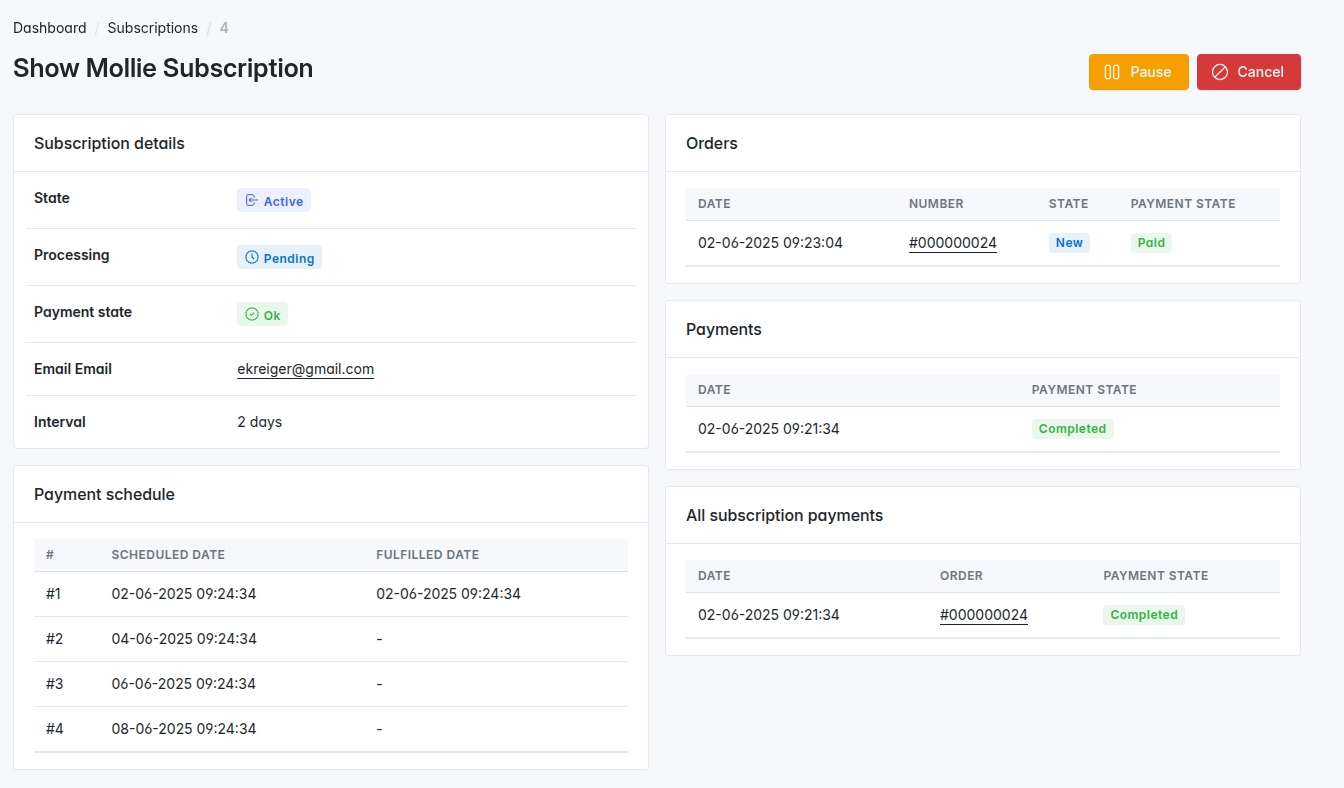
Task: Open order #000000024 in All subscription payments
Action: pyautogui.click(x=983, y=615)
